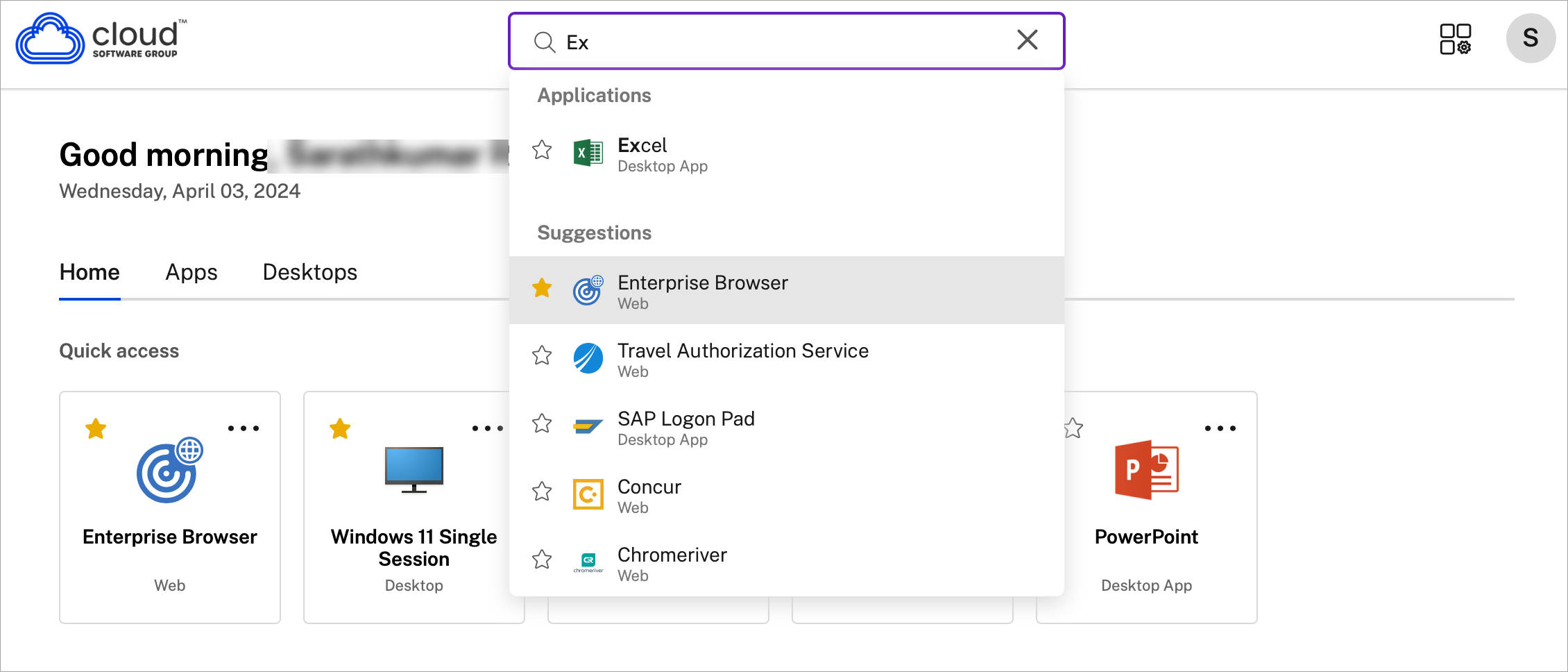Click Travel Authorization Service icon
This screenshot has height=672, width=1568.
tap(588, 358)
